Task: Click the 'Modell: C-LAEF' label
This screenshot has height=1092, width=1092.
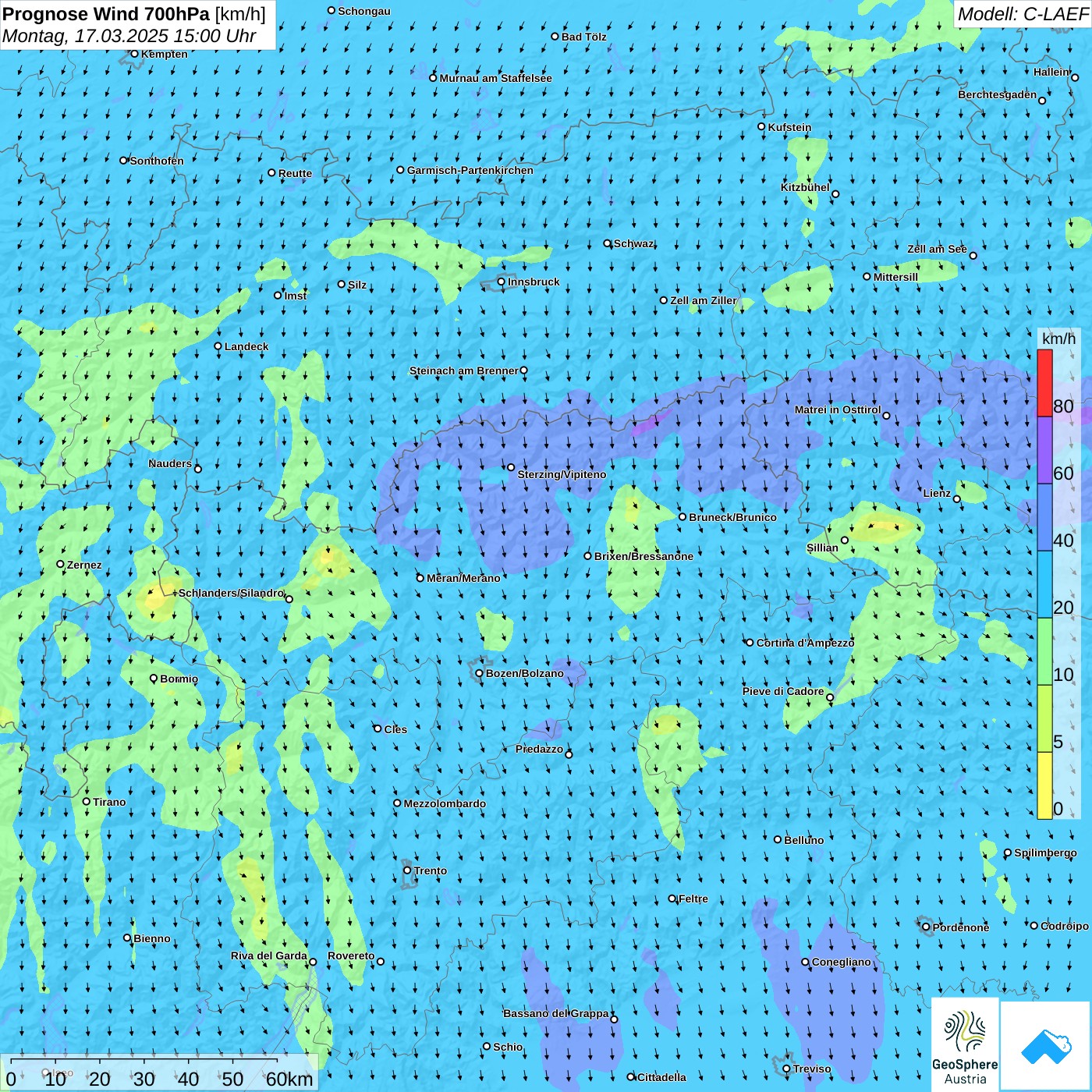Action: coord(1023,14)
